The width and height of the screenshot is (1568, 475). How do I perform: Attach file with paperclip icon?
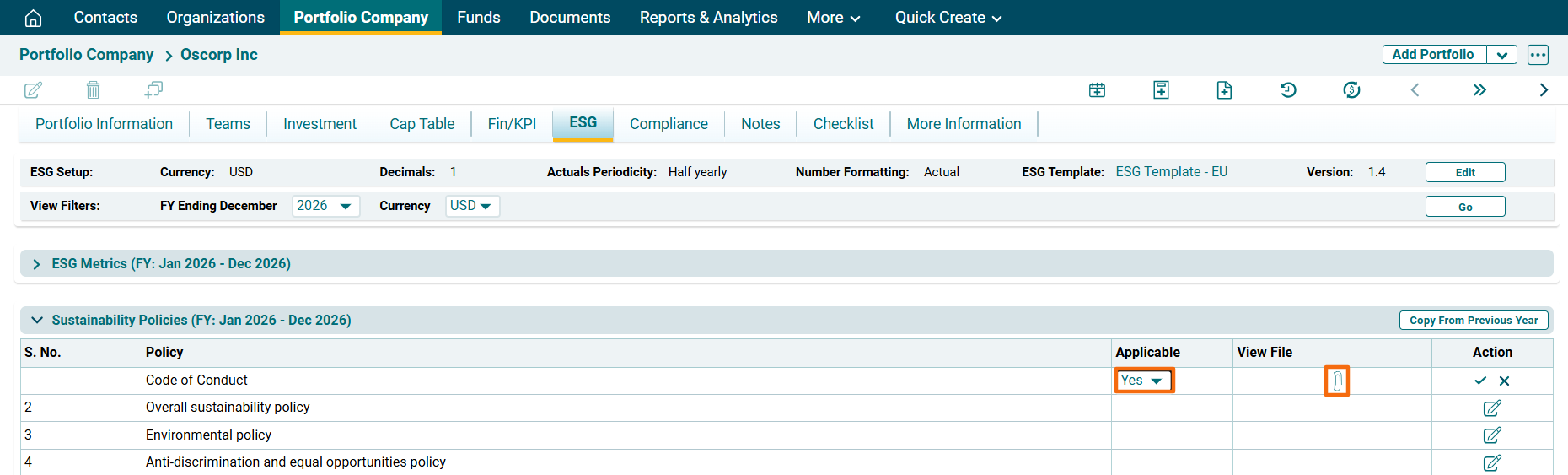pyautogui.click(x=1336, y=381)
